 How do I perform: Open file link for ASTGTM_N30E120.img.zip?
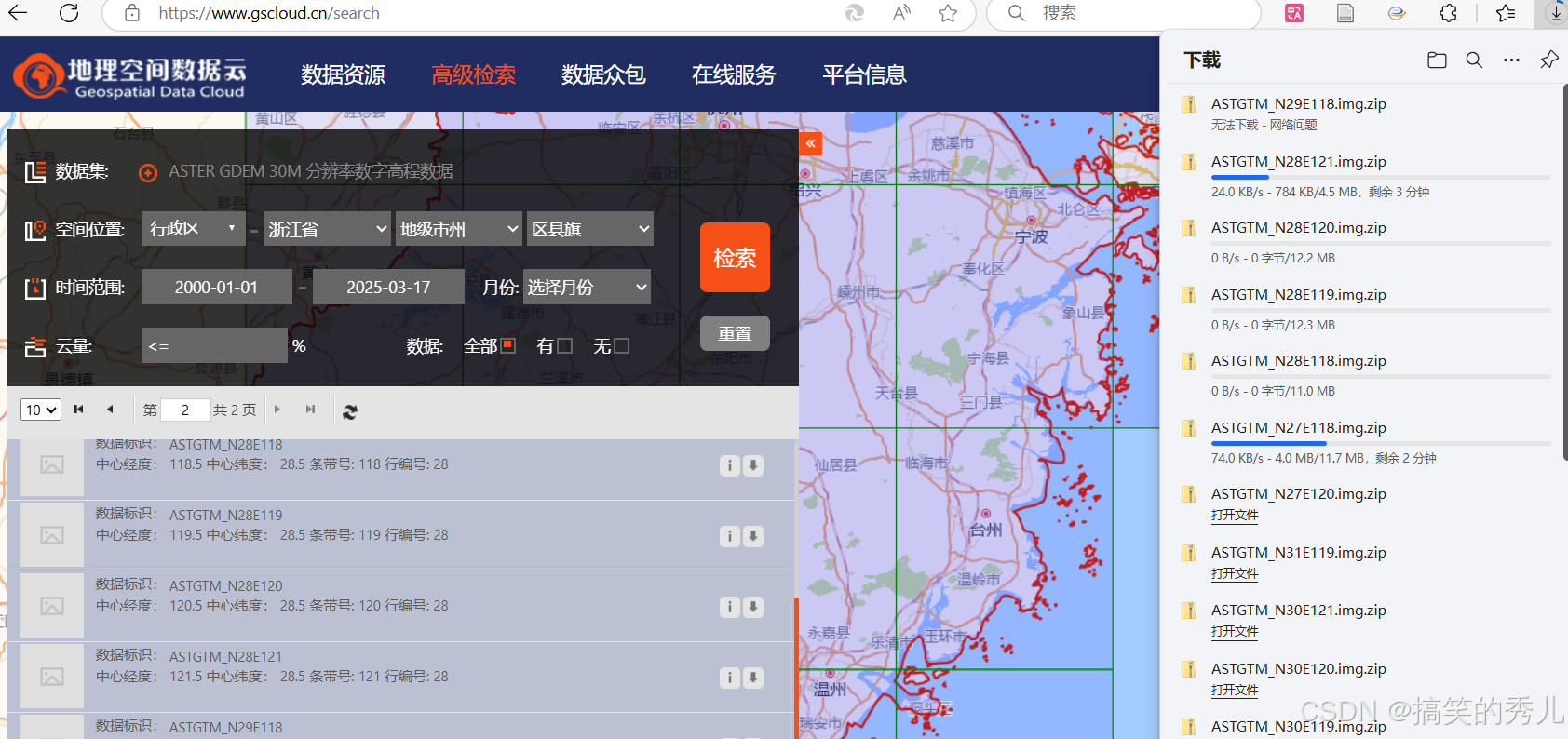(x=1235, y=691)
